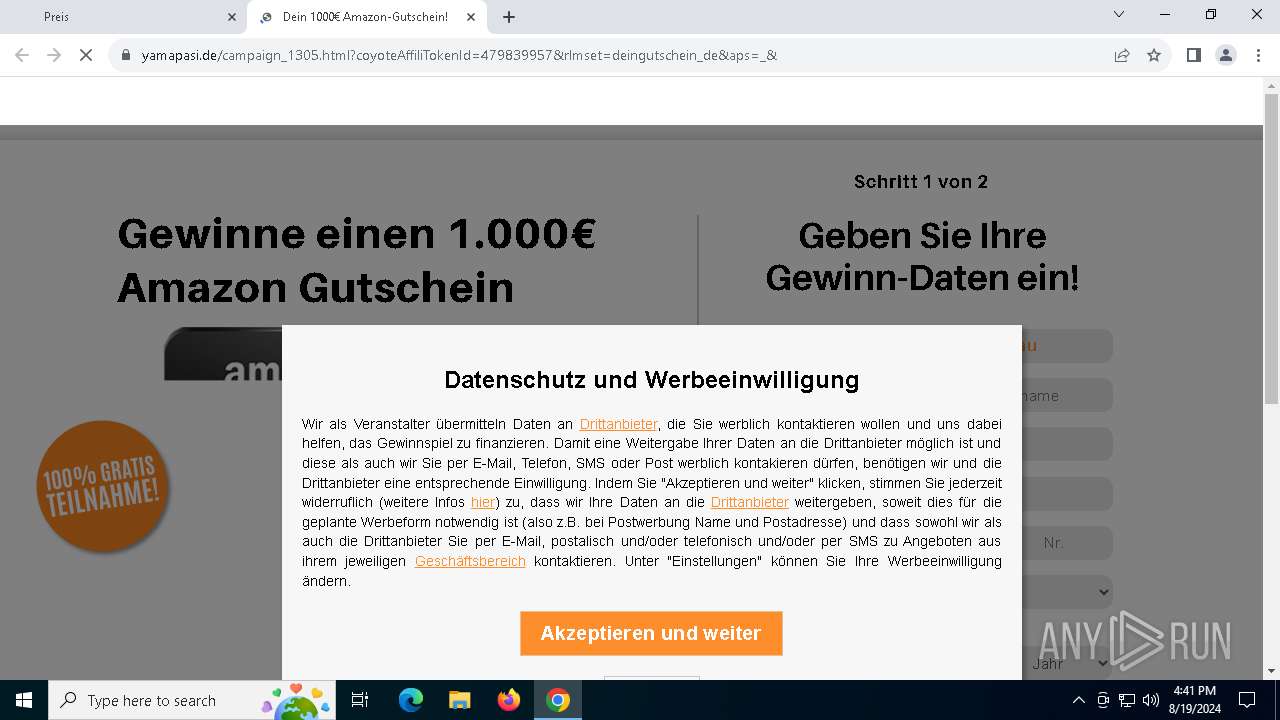Screen dimensions: 1280x720
Task: Click the page vertical scrollbar
Action: tap(1271, 250)
